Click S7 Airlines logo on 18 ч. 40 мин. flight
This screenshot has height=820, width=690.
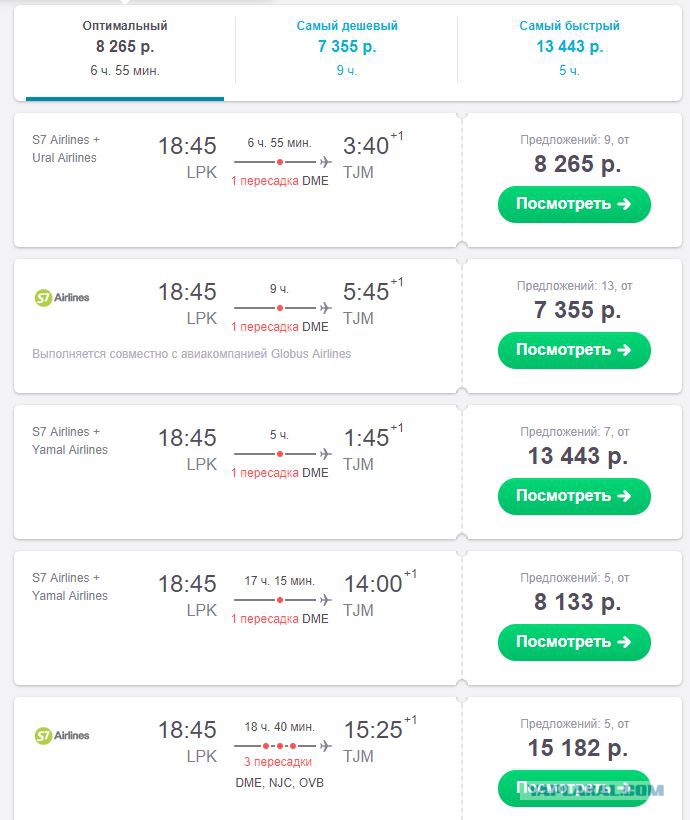[62, 735]
